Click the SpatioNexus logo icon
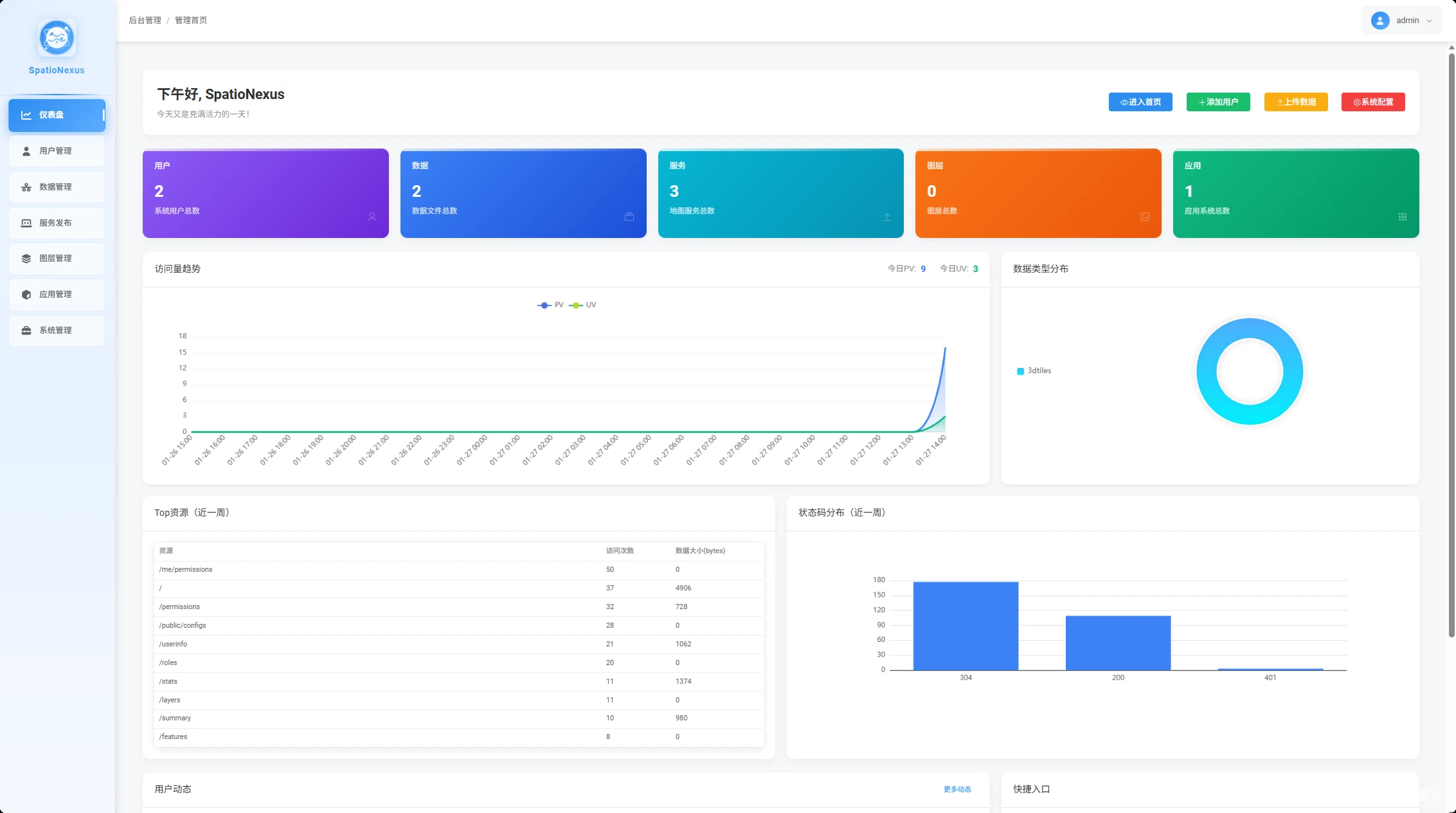 pyautogui.click(x=57, y=38)
